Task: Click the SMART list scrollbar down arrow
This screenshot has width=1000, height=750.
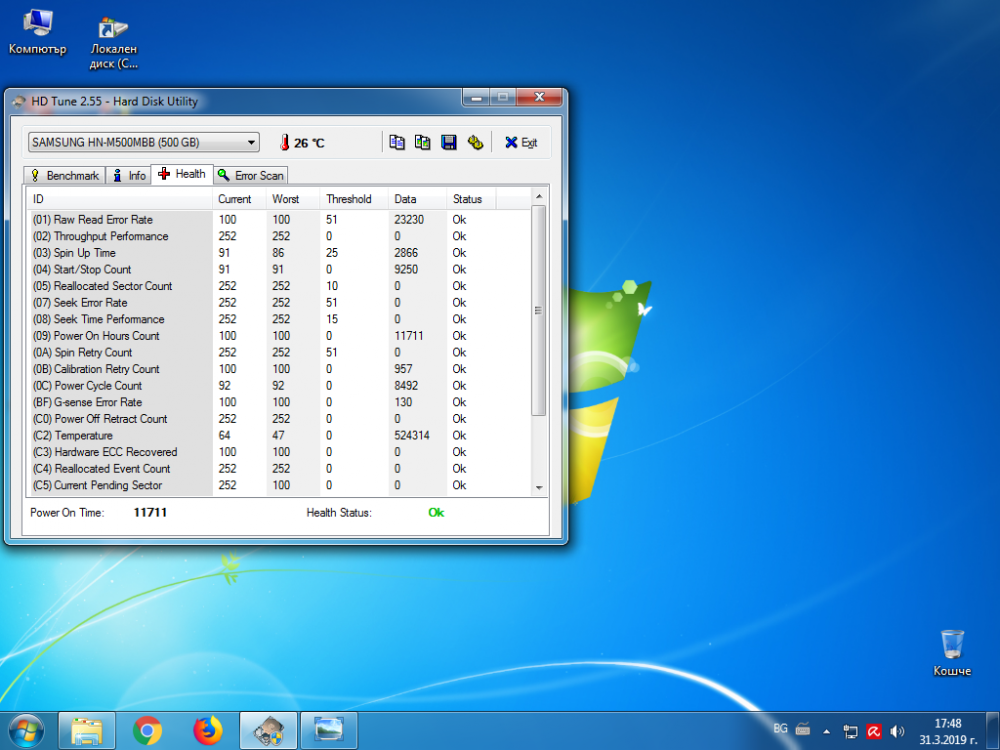Action: click(x=539, y=488)
